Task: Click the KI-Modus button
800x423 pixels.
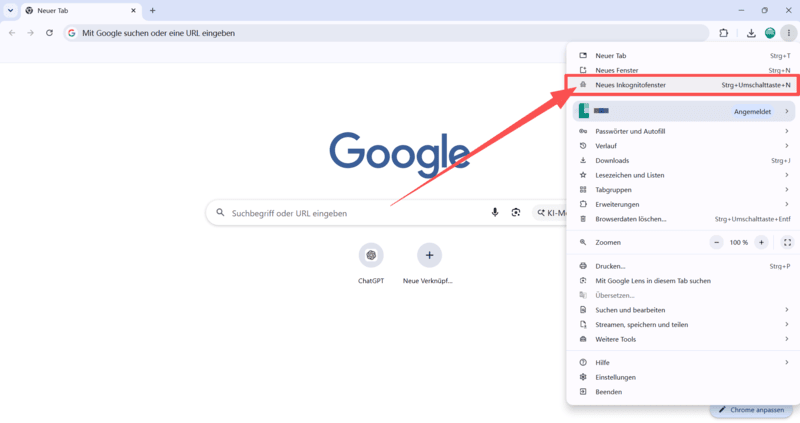Action: 550,213
